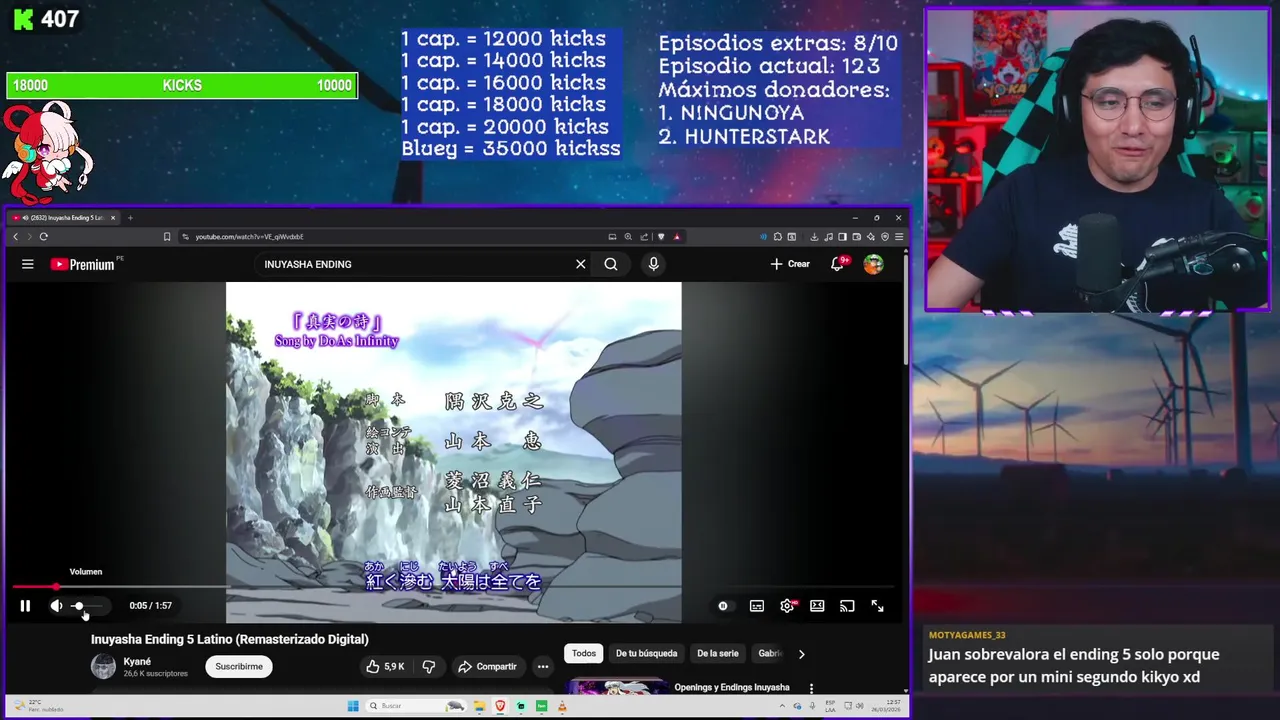The height and width of the screenshot is (720, 1280).
Task: Open File Explorer from taskbar
Action: (482, 706)
